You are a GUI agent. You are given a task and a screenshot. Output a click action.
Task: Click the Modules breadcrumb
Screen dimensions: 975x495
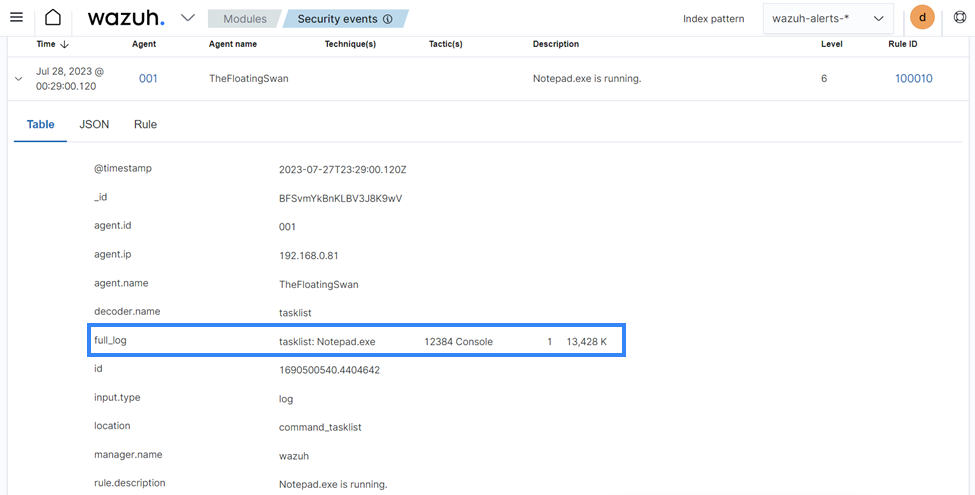(x=244, y=19)
